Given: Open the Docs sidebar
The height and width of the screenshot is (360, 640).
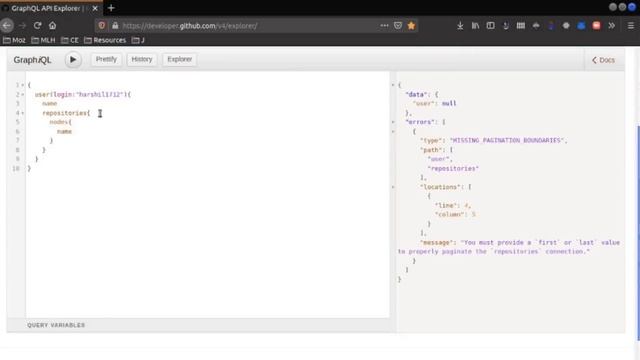Looking at the screenshot, I should coord(603,60).
